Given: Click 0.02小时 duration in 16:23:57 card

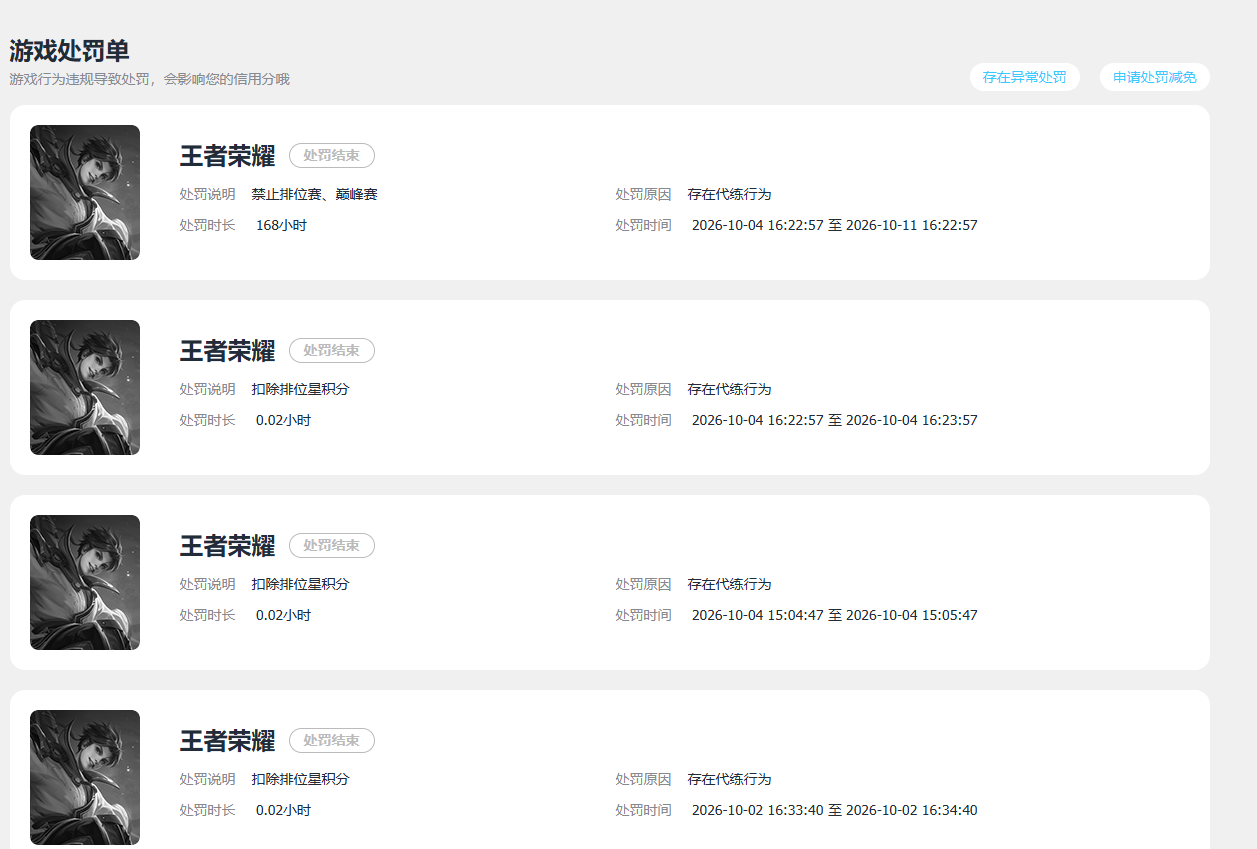Looking at the screenshot, I should pos(283,420).
